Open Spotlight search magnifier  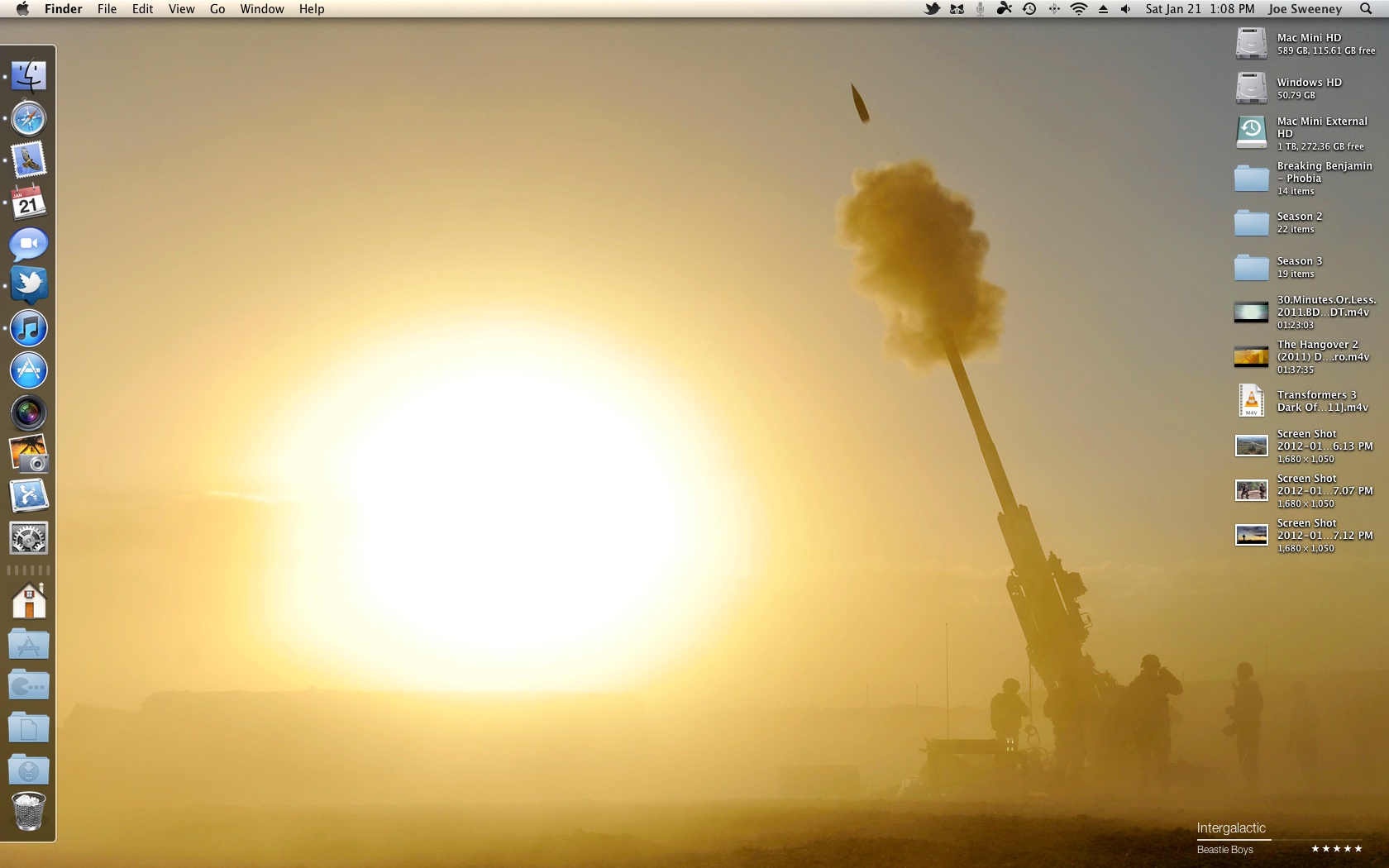tap(1366, 9)
